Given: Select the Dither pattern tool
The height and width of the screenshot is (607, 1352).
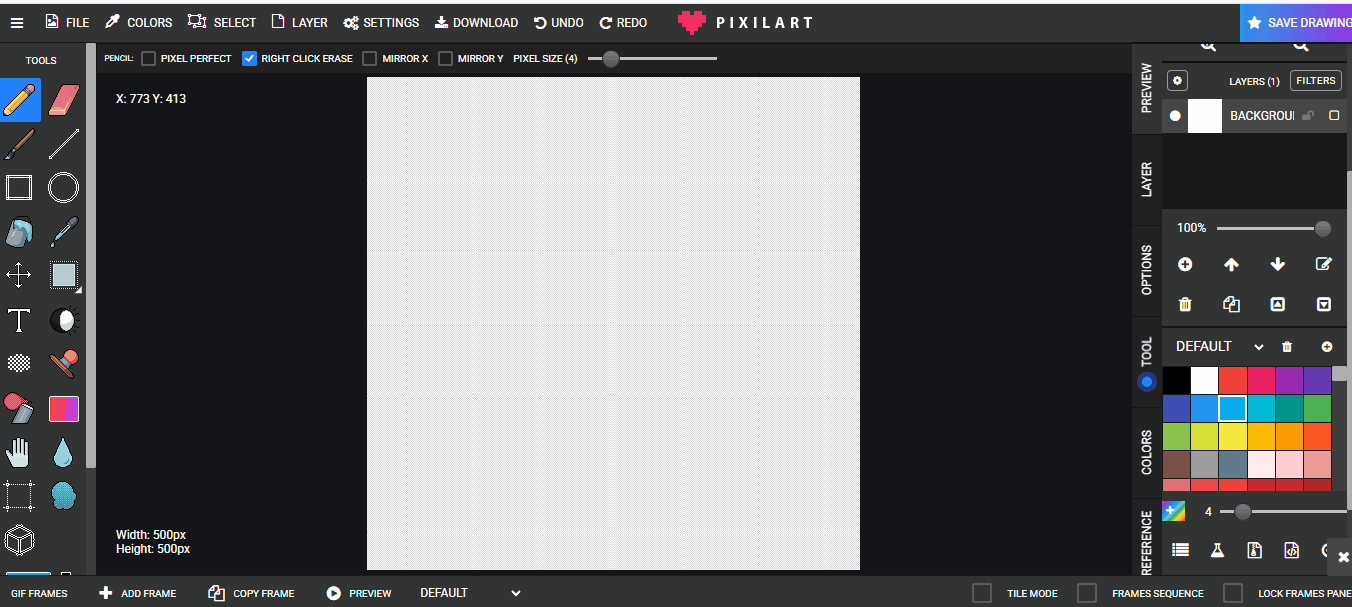Looking at the screenshot, I should click(x=20, y=364).
